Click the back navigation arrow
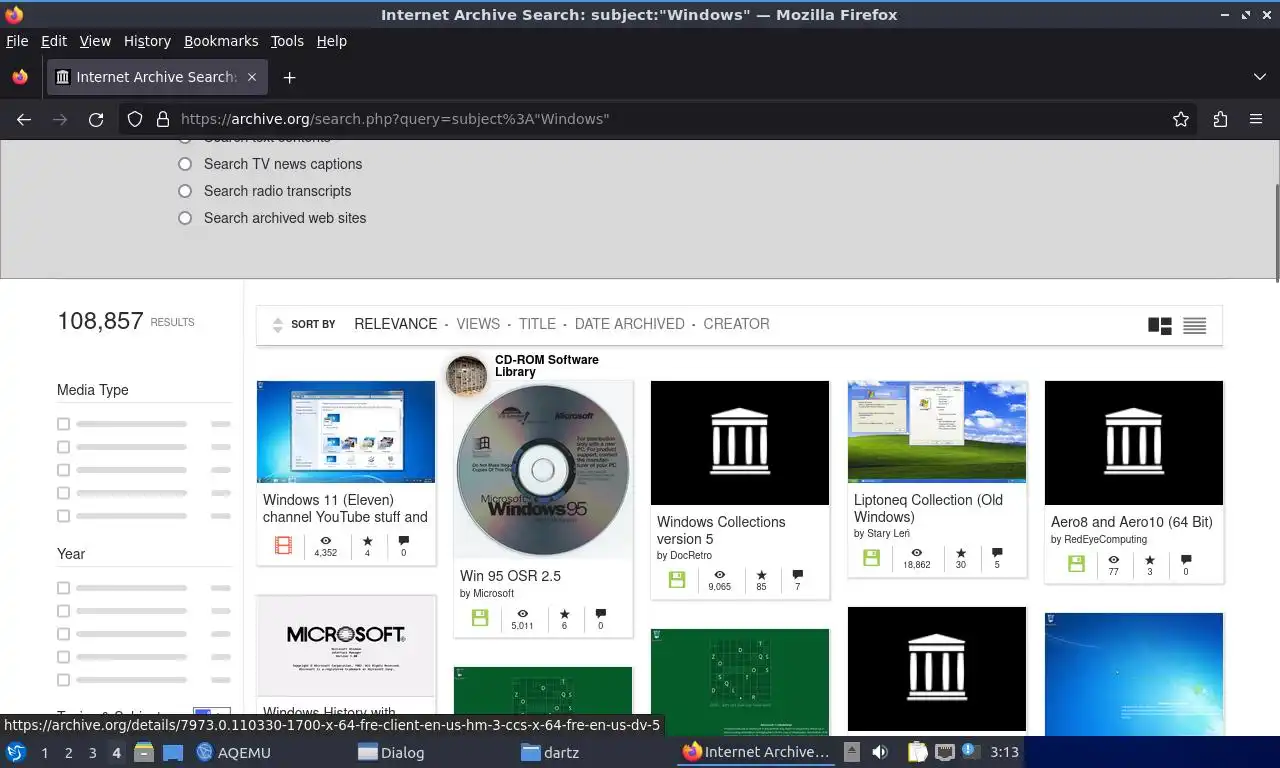 click(24, 119)
